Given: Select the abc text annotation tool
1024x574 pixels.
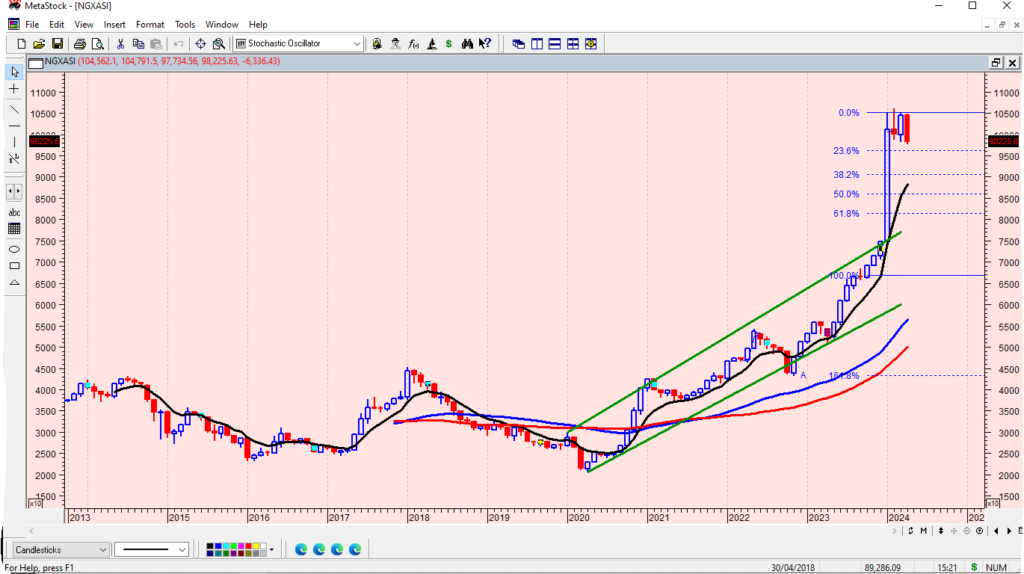Looking at the screenshot, I should tap(14, 212).
